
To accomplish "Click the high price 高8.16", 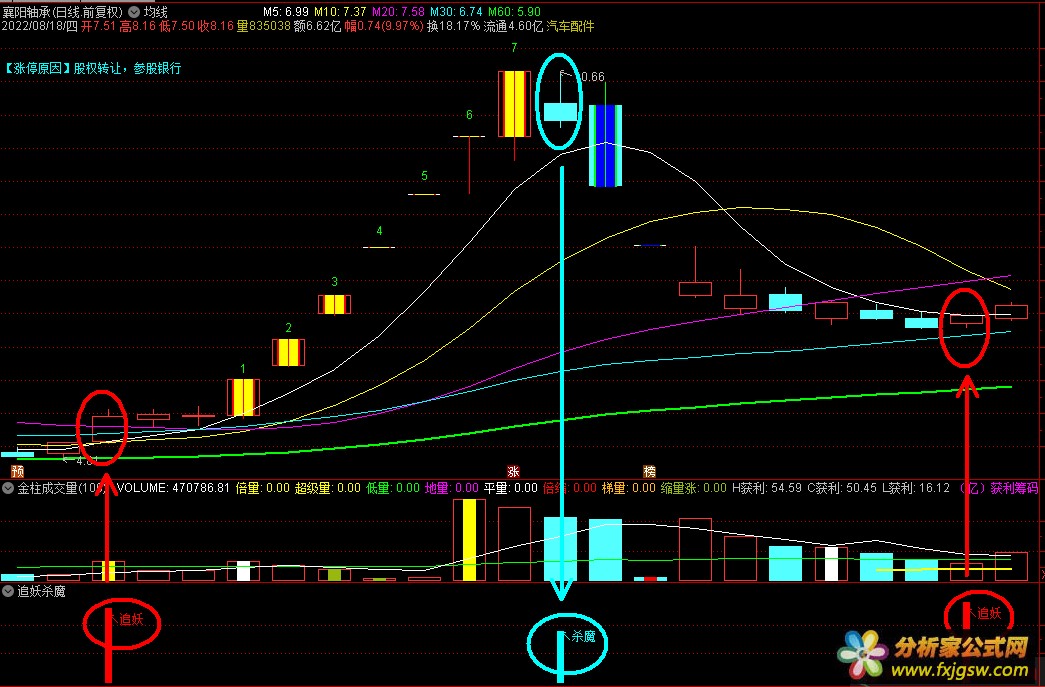I will (137, 27).
